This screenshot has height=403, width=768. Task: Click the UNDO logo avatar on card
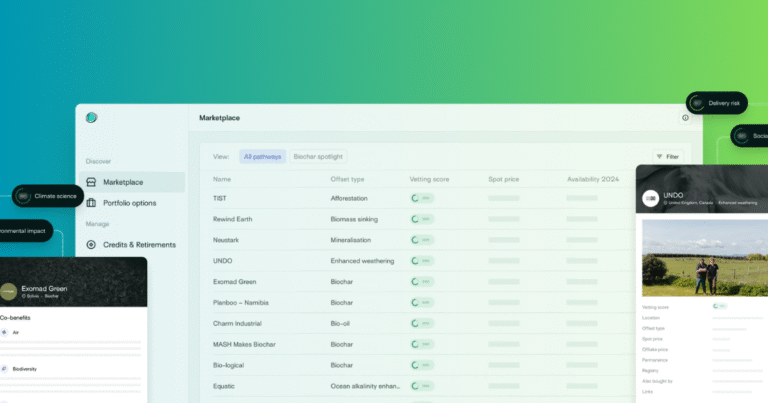click(650, 198)
